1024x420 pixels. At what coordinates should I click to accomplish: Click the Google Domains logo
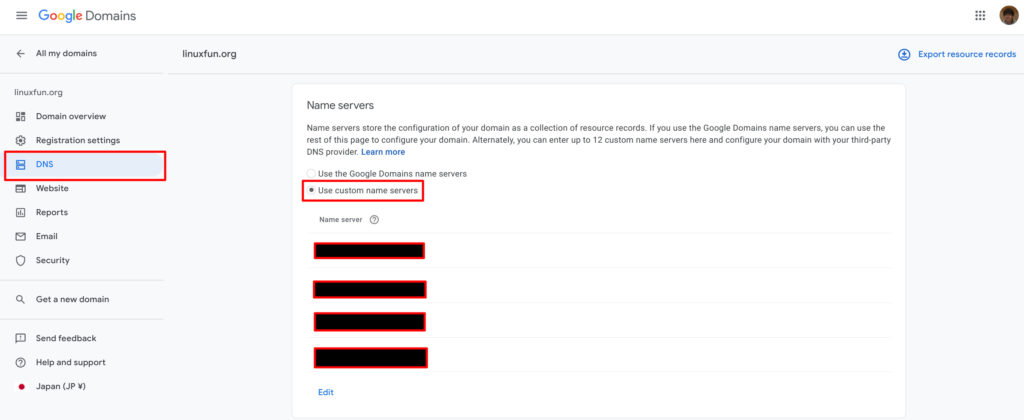coord(87,16)
